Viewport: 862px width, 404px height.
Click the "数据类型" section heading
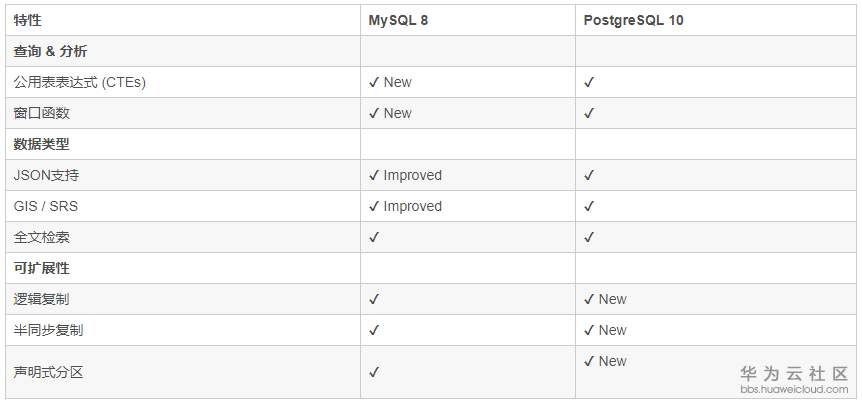click(42, 144)
